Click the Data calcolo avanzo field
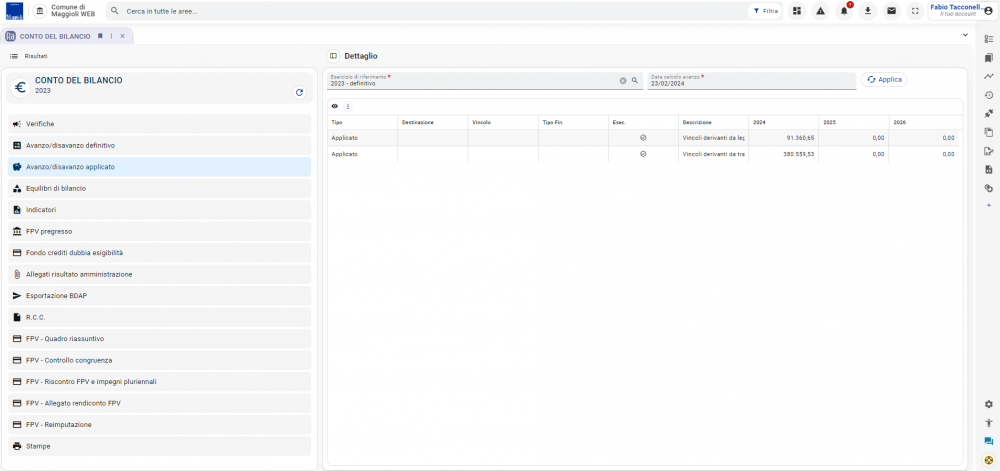The height and width of the screenshot is (471, 1000). (751, 81)
